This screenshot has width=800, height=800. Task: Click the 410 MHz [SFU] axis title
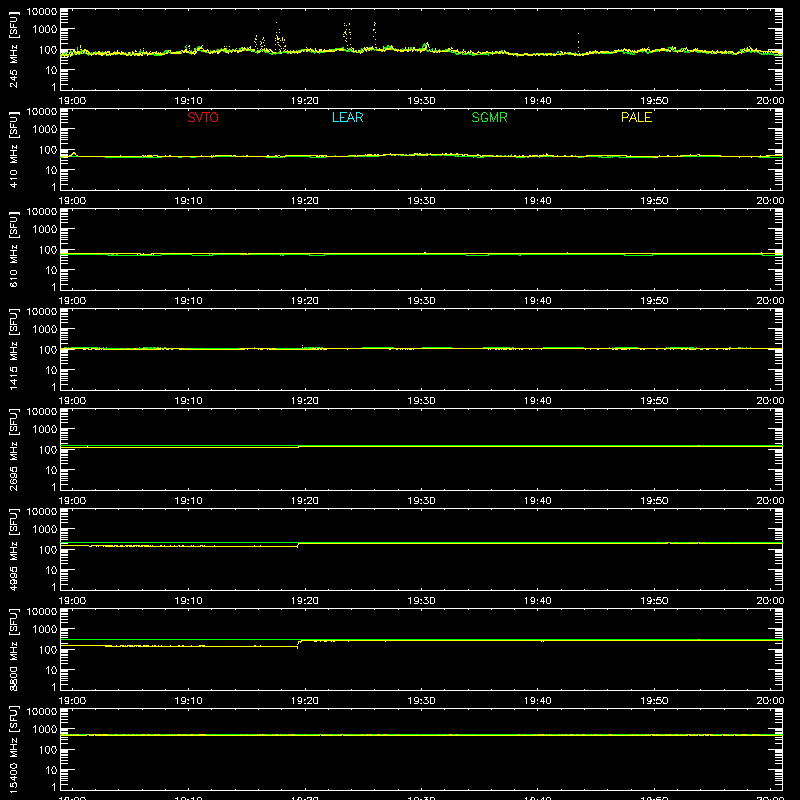tap(13, 149)
